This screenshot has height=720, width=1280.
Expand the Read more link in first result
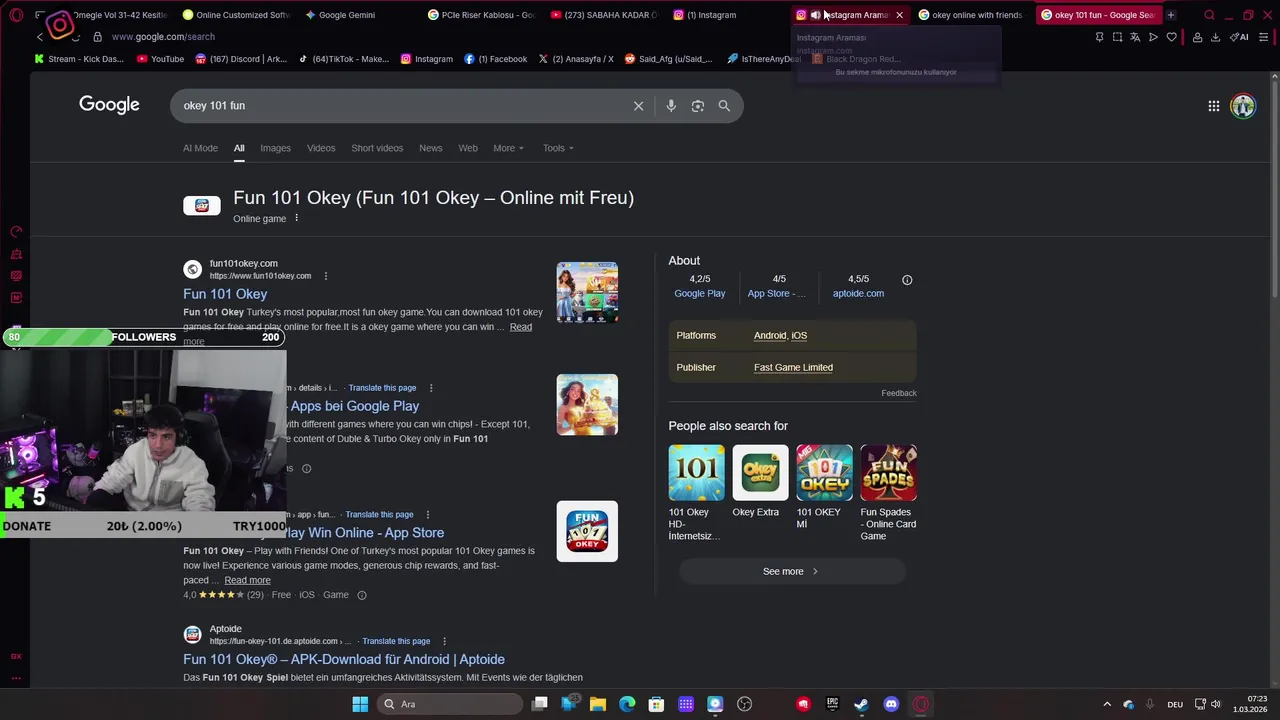coord(521,327)
